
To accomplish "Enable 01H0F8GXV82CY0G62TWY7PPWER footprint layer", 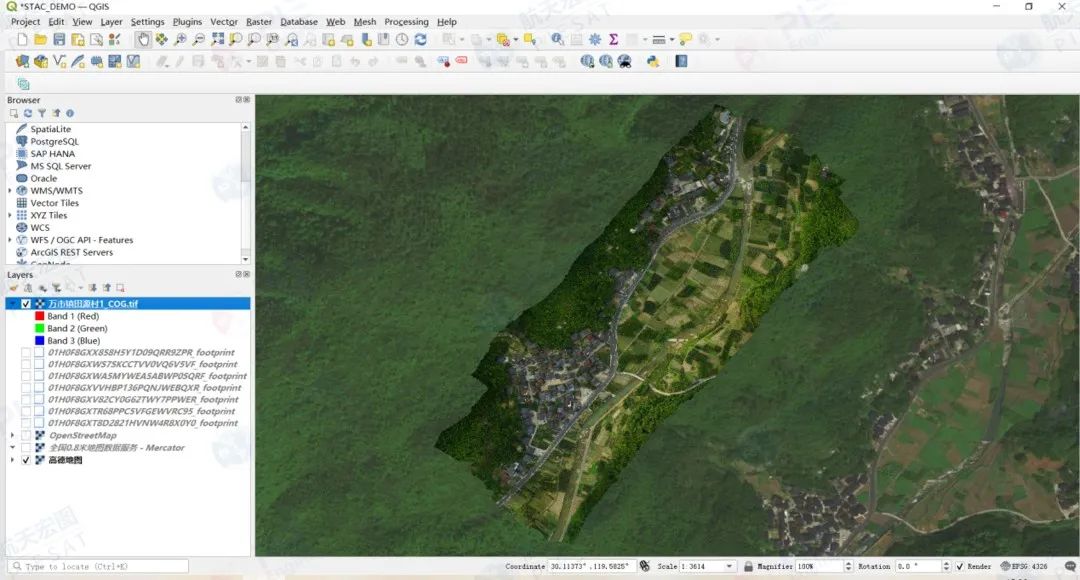I will pyautogui.click(x=26, y=400).
